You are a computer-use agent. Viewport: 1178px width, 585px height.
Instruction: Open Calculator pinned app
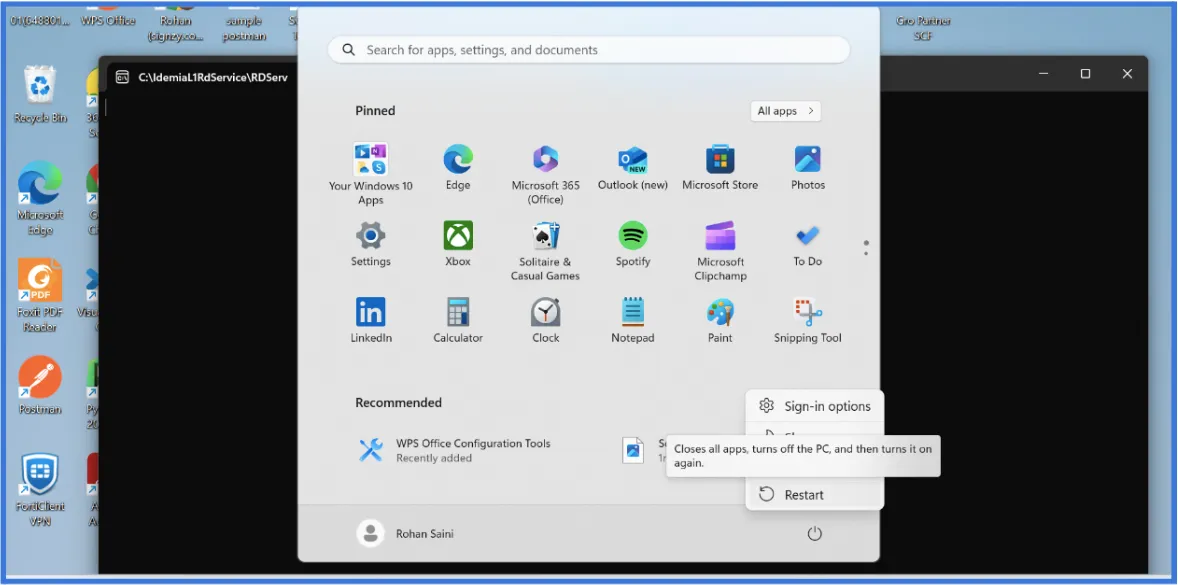click(x=458, y=321)
